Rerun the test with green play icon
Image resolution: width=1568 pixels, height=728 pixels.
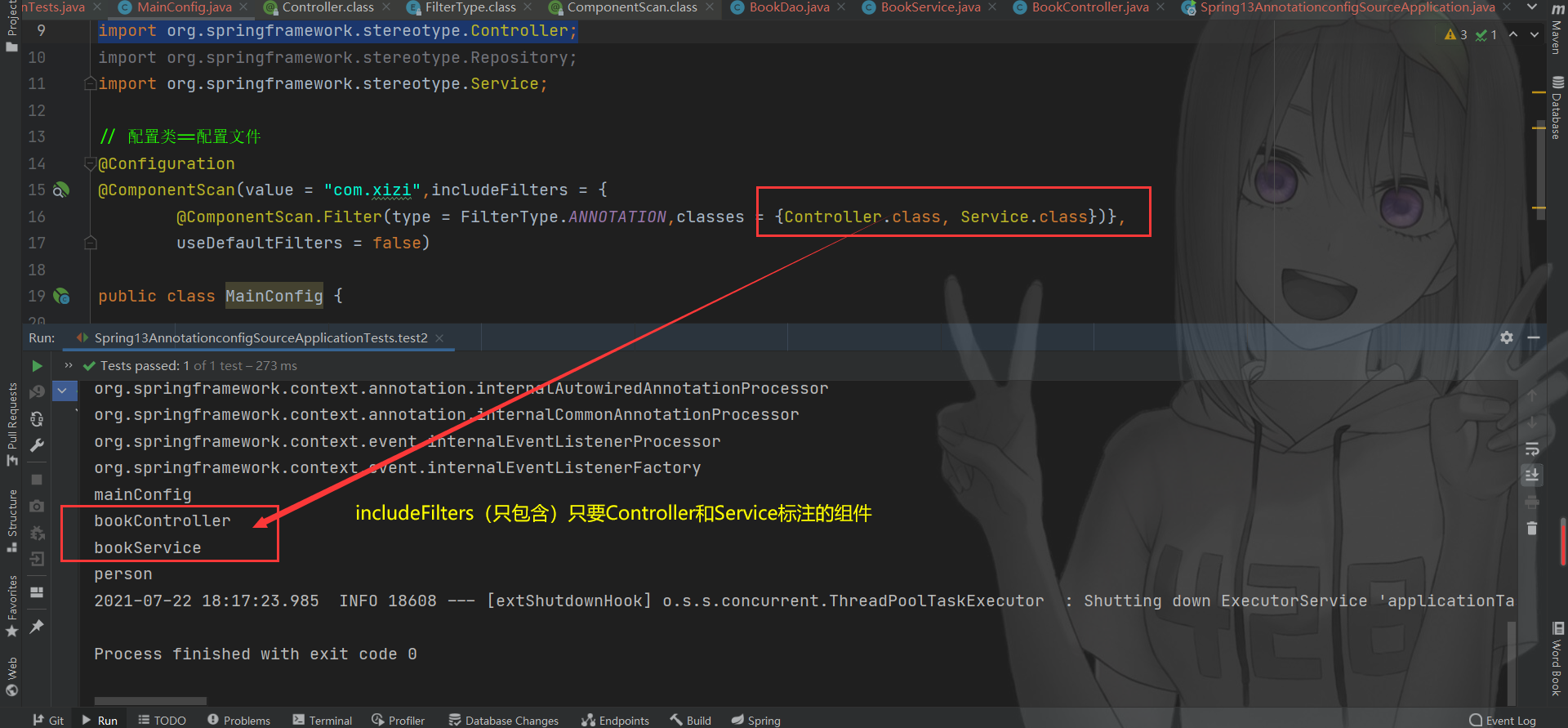[x=37, y=365]
